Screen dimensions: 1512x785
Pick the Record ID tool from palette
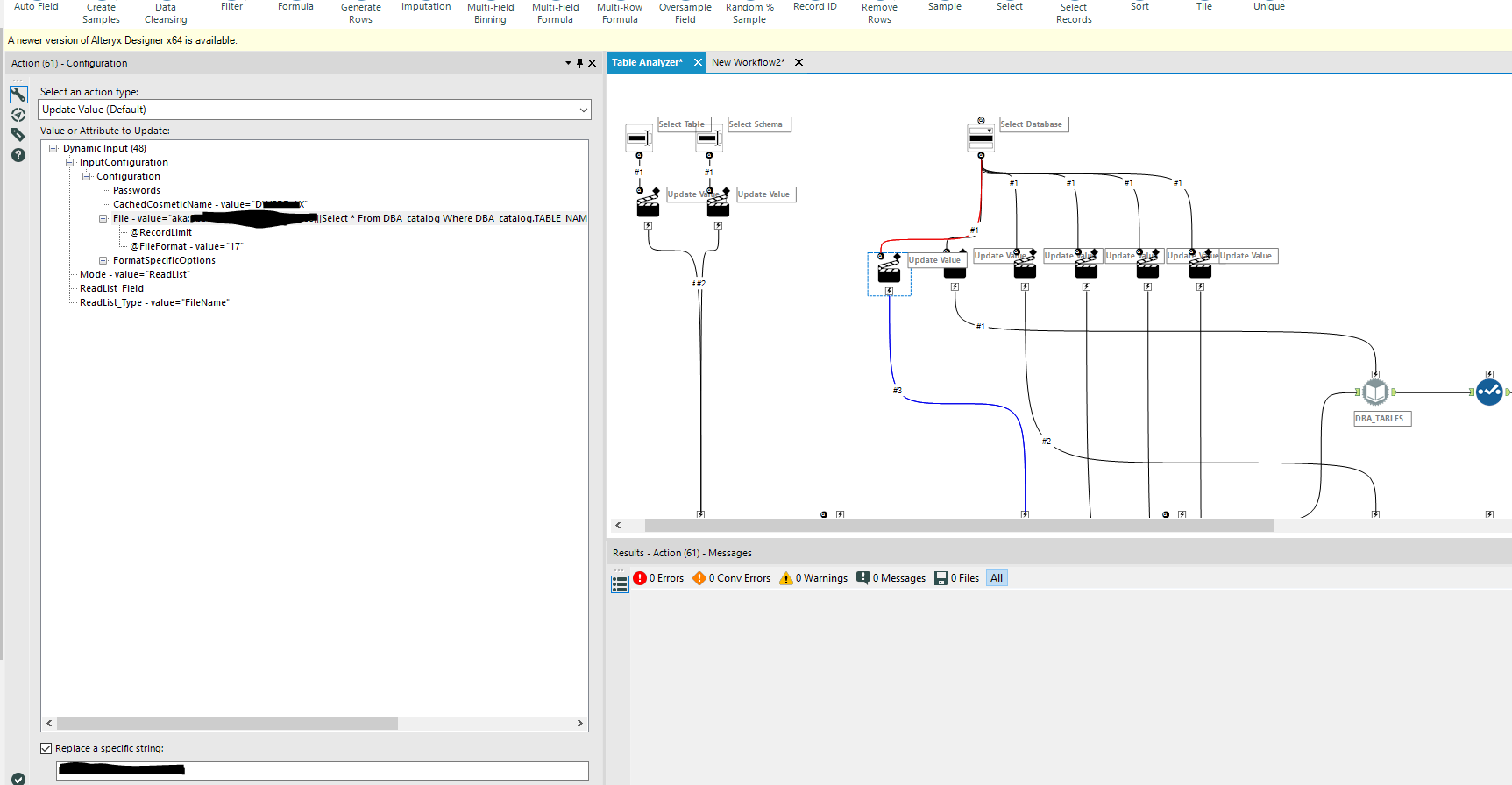click(x=814, y=7)
